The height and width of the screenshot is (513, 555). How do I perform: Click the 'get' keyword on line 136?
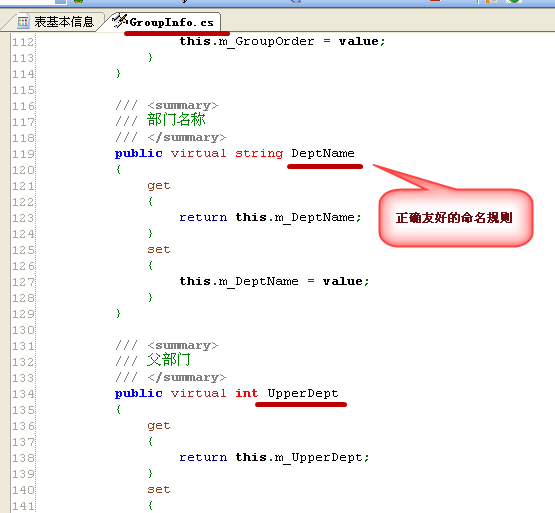tap(159, 426)
